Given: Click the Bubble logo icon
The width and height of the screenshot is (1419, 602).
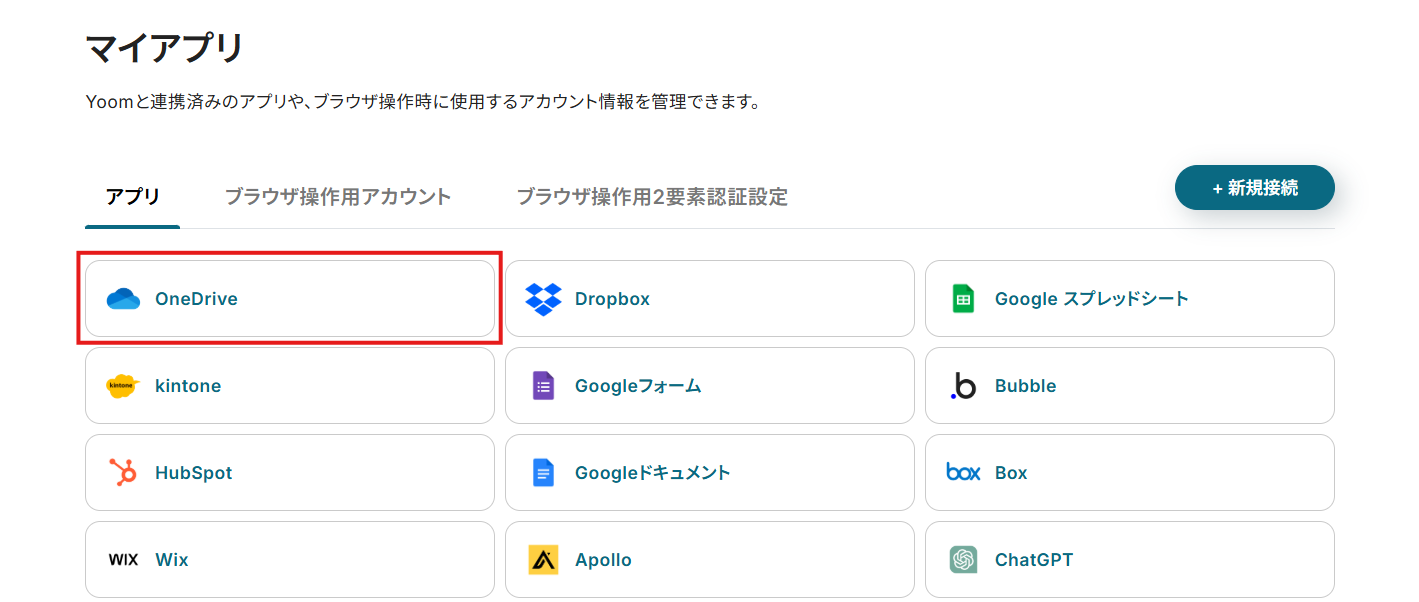Looking at the screenshot, I should click(x=963, y=386).
